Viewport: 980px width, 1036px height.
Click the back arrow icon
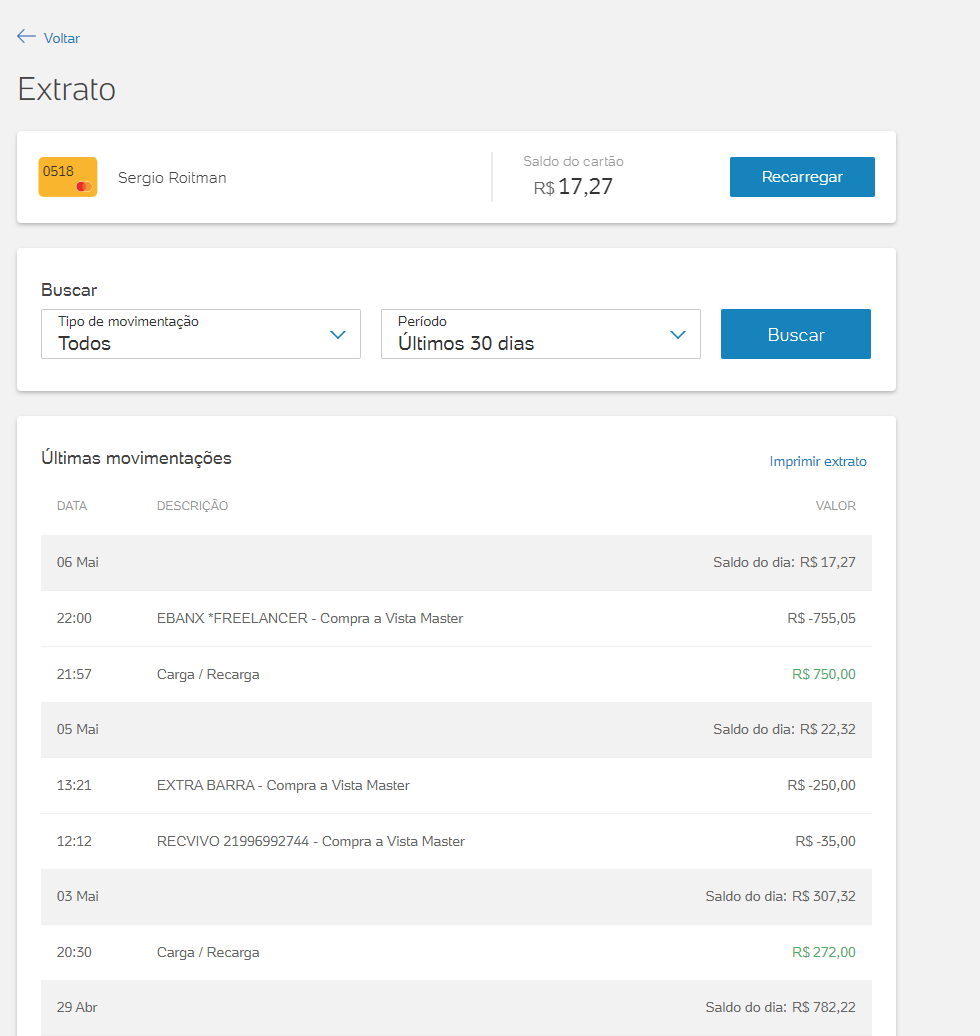click(26, 37)
